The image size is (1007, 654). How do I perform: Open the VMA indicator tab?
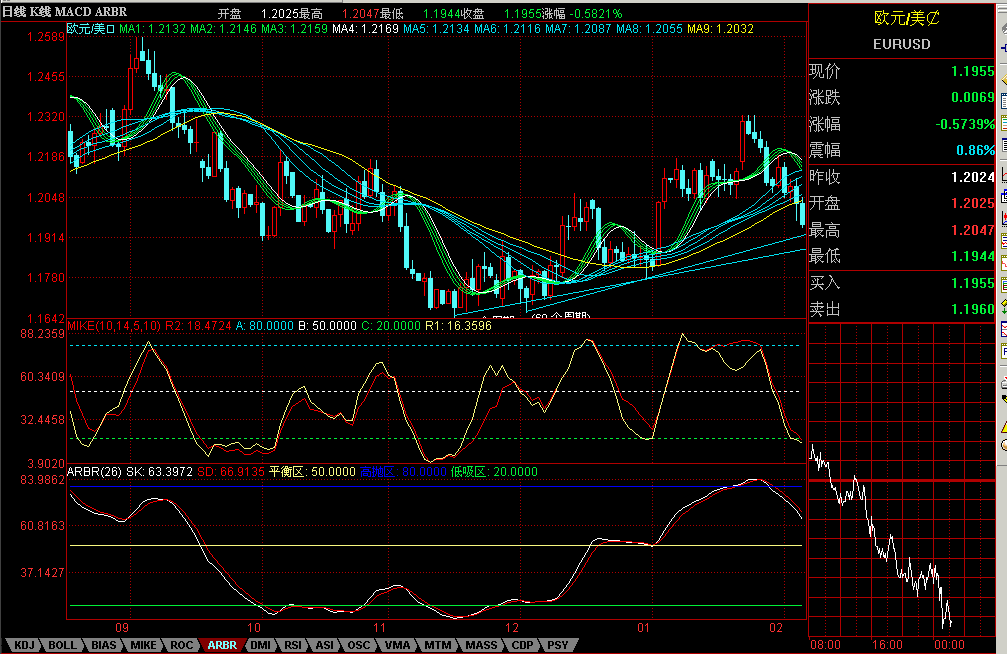coord(398,645)
